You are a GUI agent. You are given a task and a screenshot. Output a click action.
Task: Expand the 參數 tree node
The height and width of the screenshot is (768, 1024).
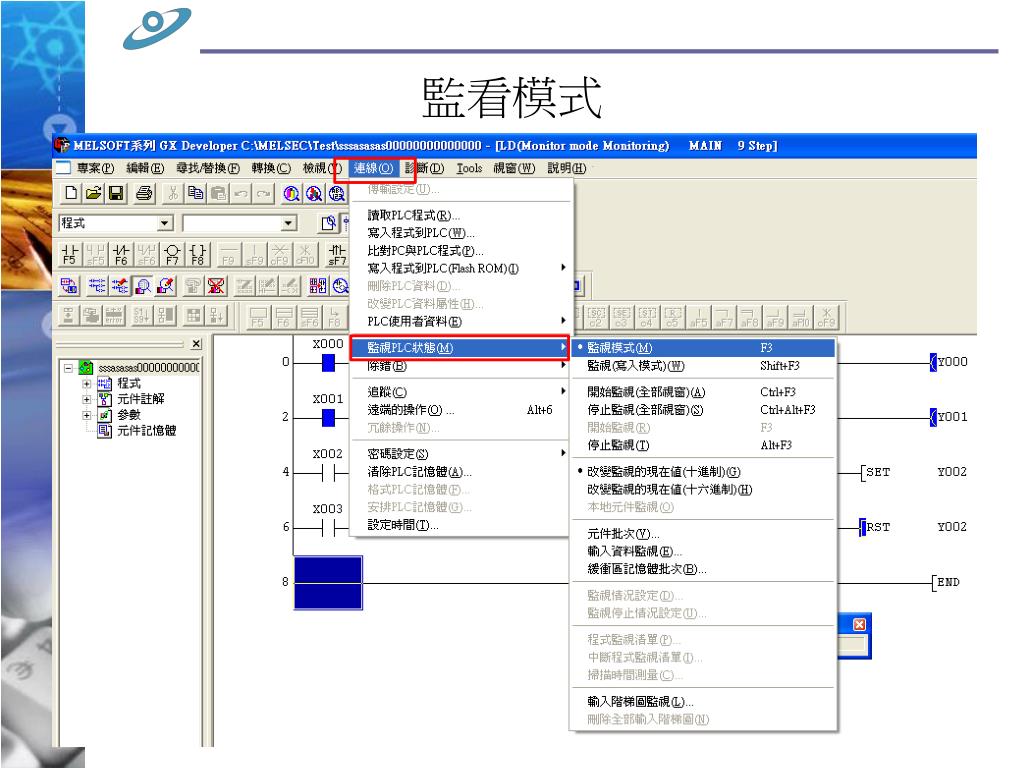click(x=86, y=415)
